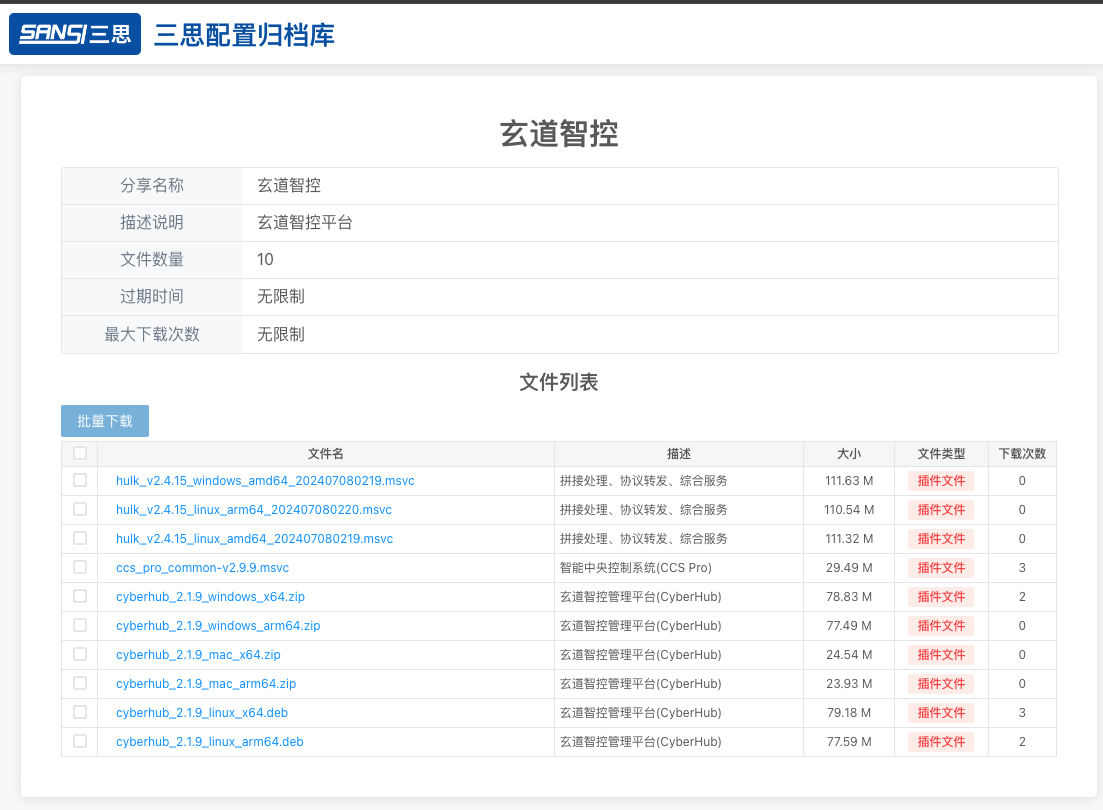Image resolution: width=1103 pixels, height=810 pixels.
Task: Click the 文件名 column header
Action: [x=326, y=454]
